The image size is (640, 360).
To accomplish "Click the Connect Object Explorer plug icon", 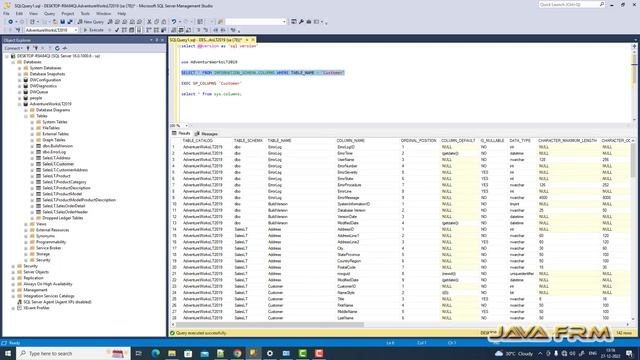I will [28, 48].
